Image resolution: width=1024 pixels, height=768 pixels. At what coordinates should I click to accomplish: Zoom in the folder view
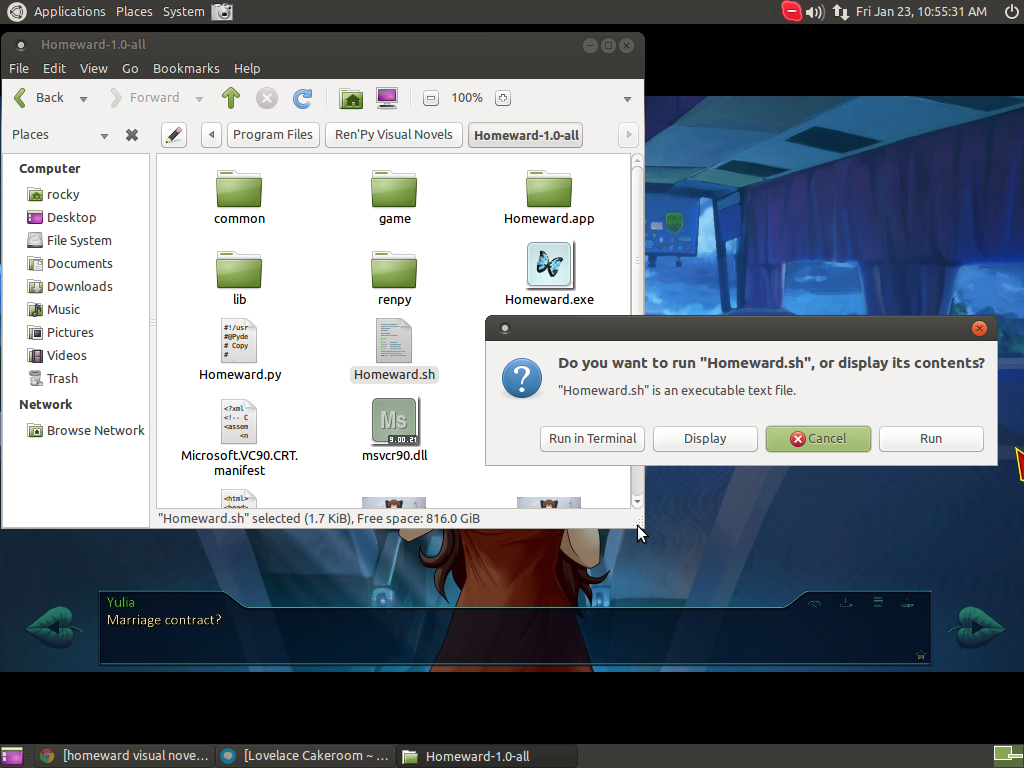502,98
